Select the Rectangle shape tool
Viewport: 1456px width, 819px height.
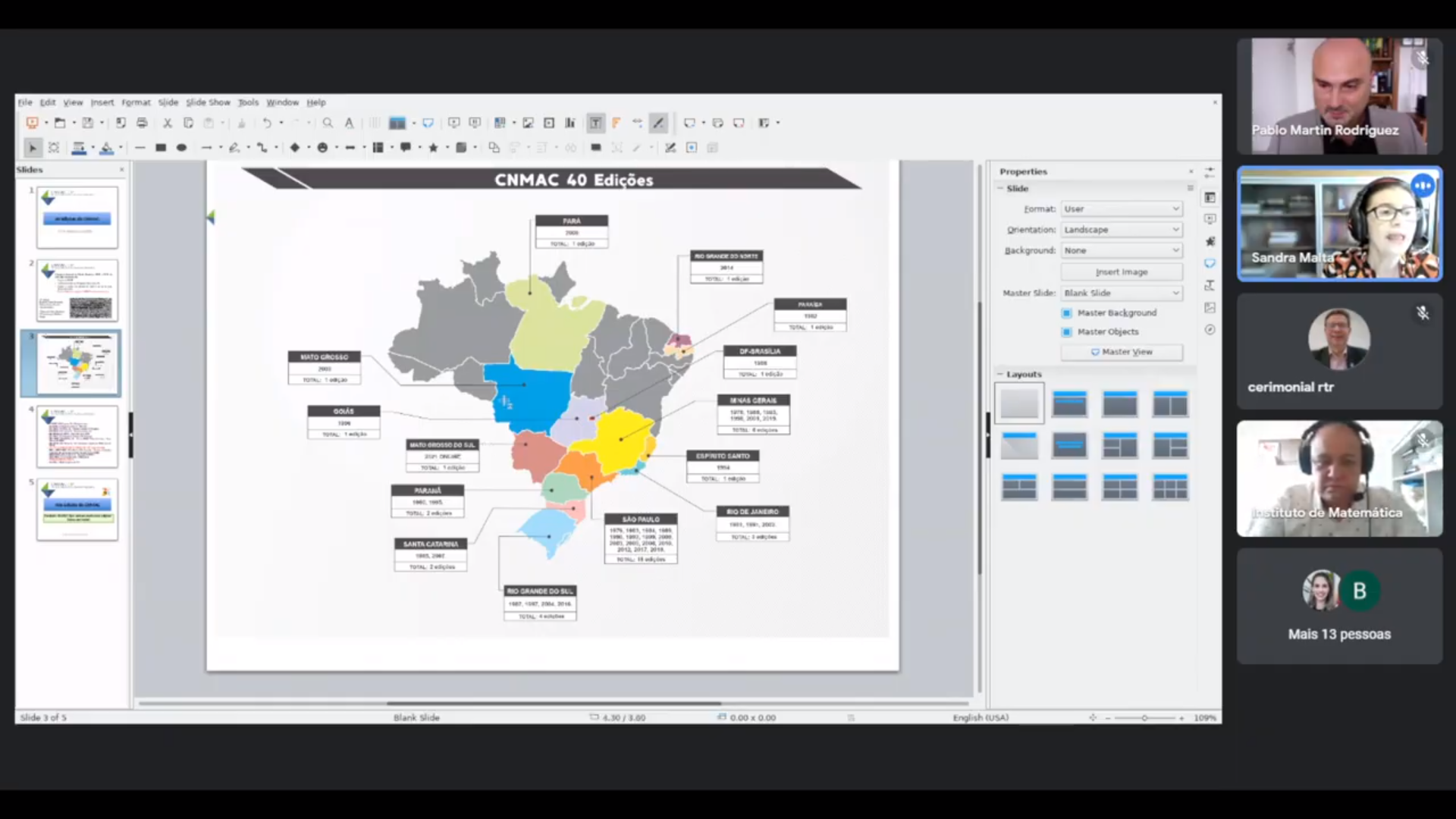pyautogui.click(x=161, y=148)
